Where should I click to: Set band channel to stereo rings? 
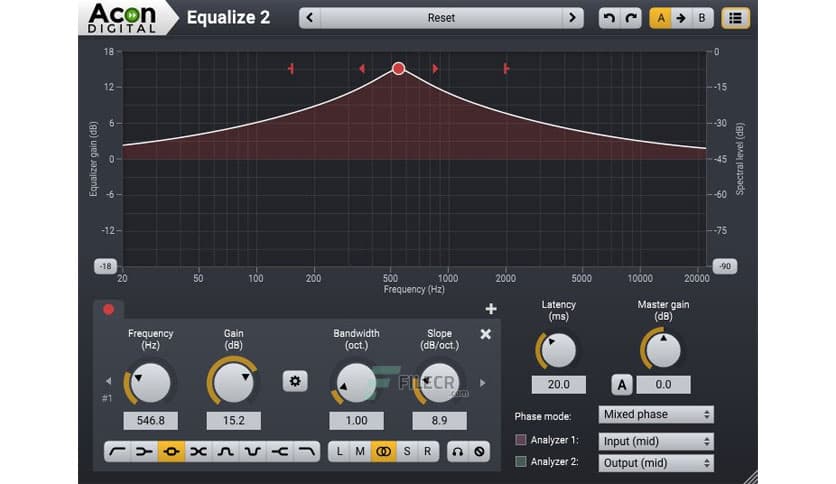(x=383, y=451)
